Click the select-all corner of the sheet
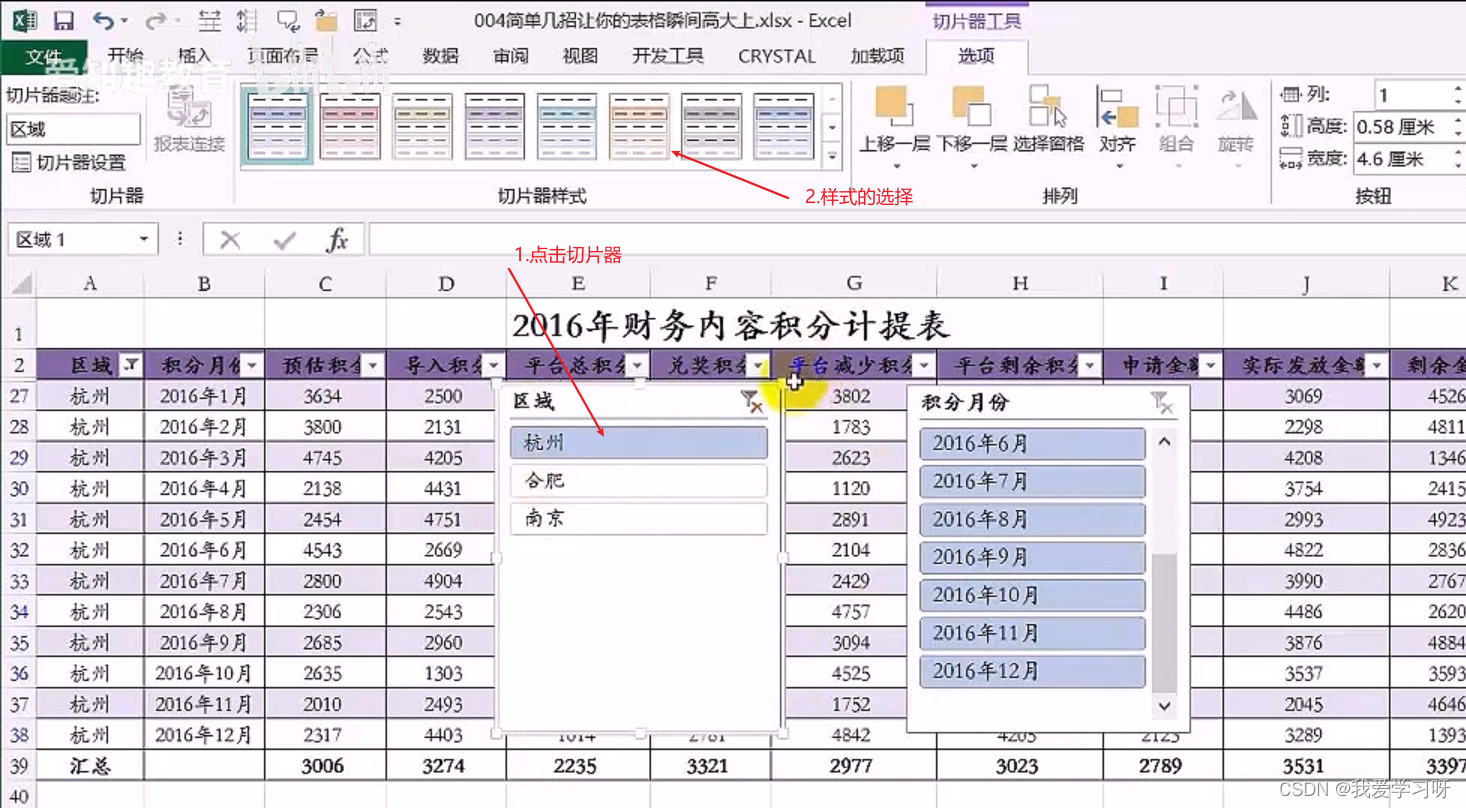This screenshot has width=1466, height=808. point(21,284)
